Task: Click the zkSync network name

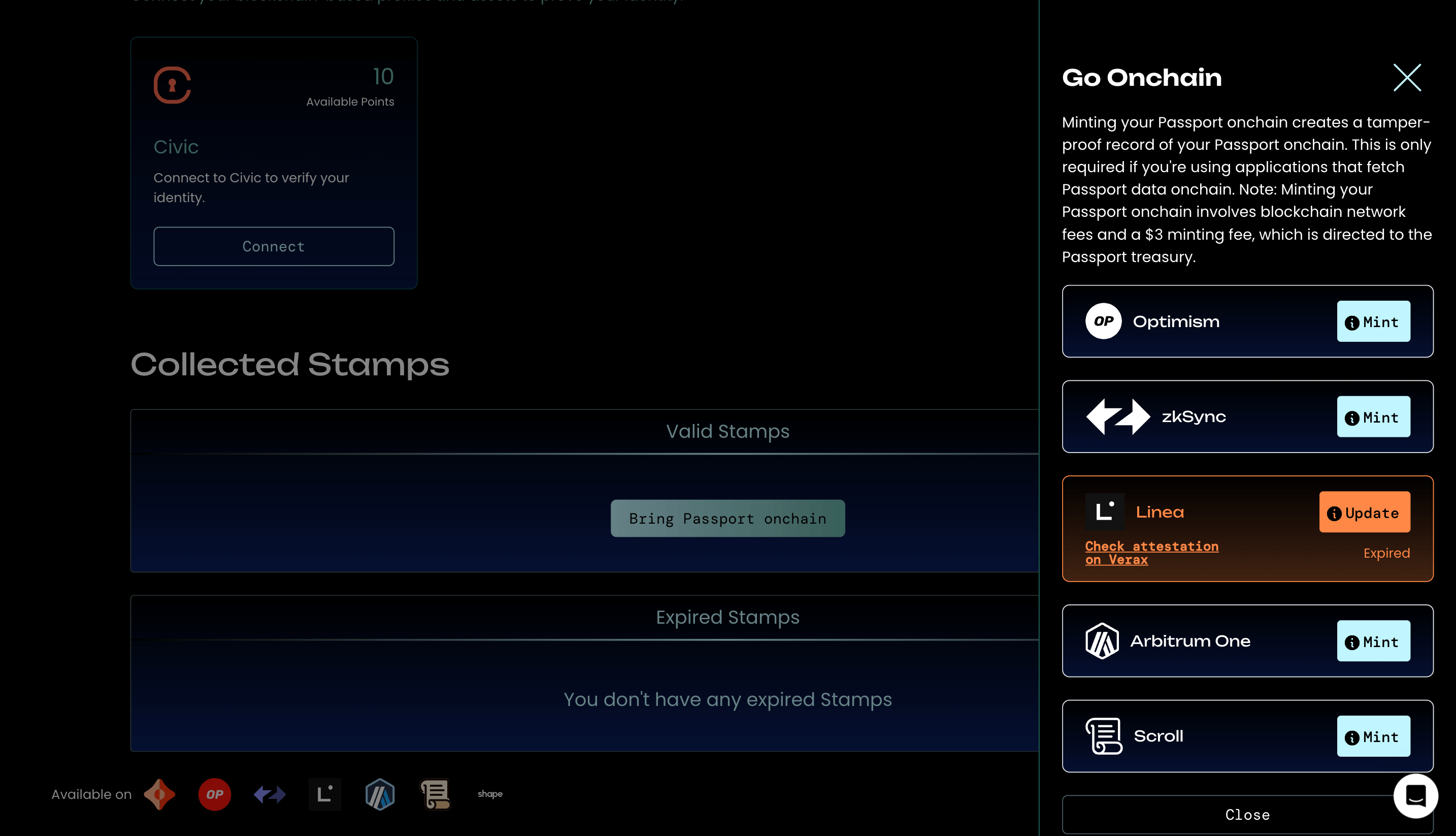Action: pyautogui.click(x=1194, y=417)
